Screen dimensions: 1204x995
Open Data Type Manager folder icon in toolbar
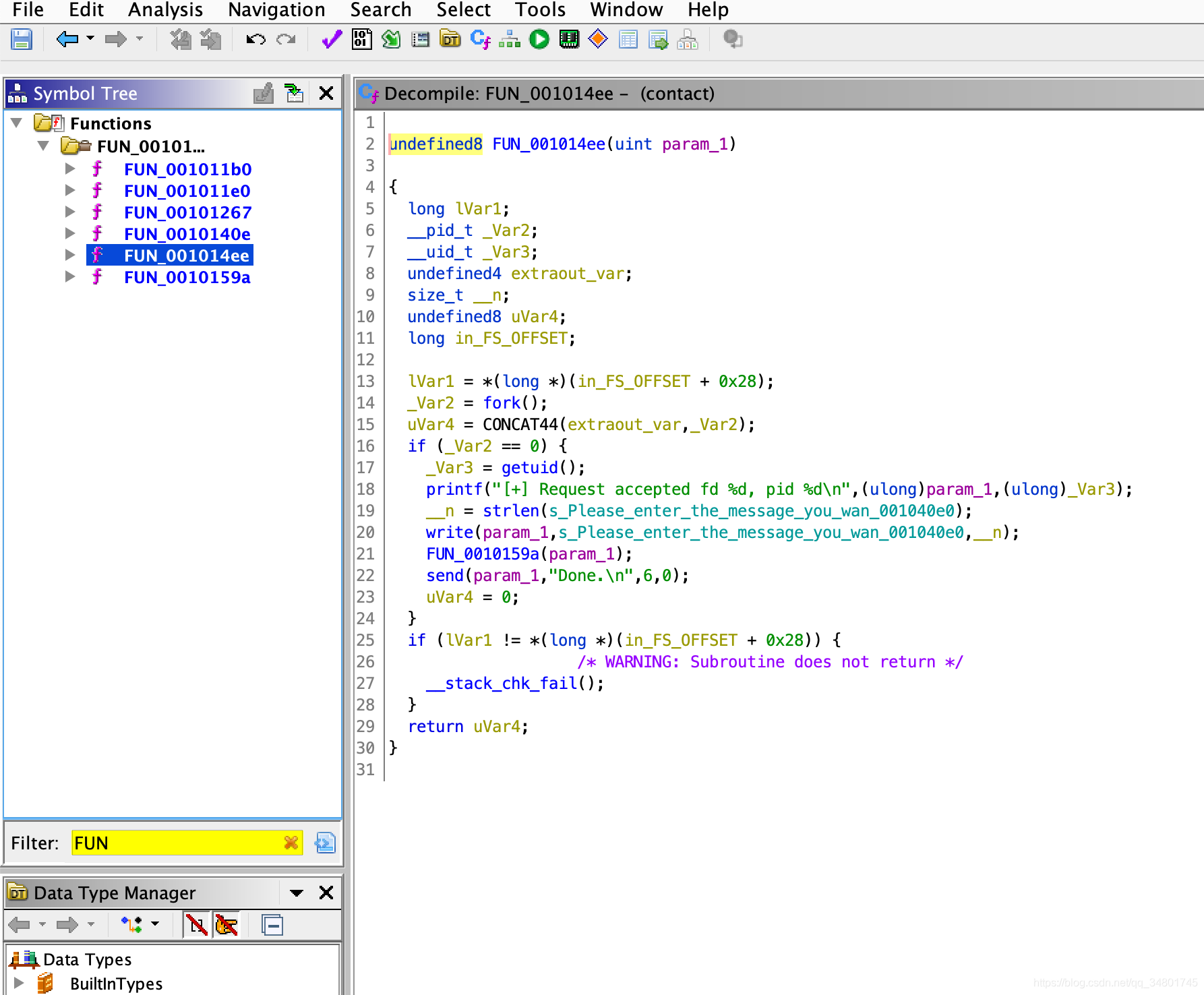450,39
